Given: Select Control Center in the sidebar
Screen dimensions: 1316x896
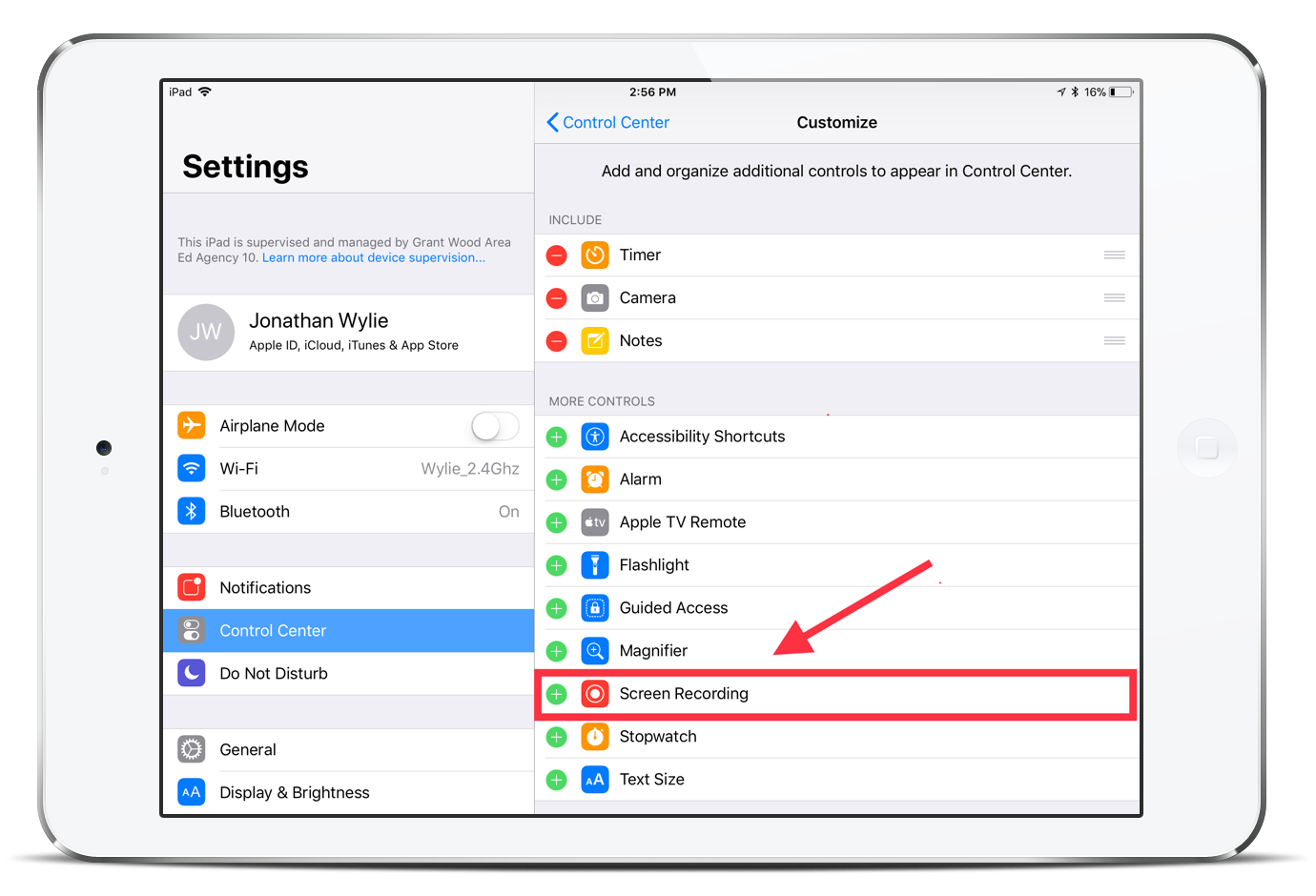Looking at the screenshot, I should 349,631.
